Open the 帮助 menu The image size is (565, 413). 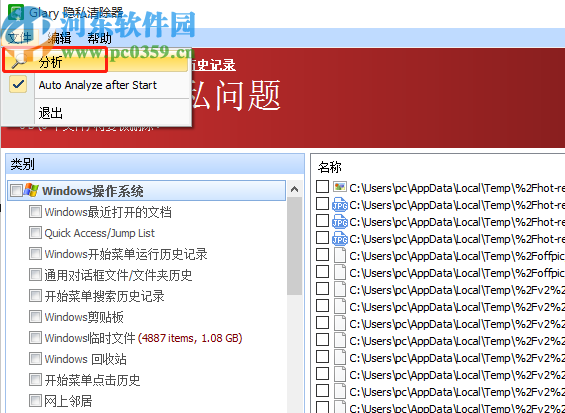point(99,38)
